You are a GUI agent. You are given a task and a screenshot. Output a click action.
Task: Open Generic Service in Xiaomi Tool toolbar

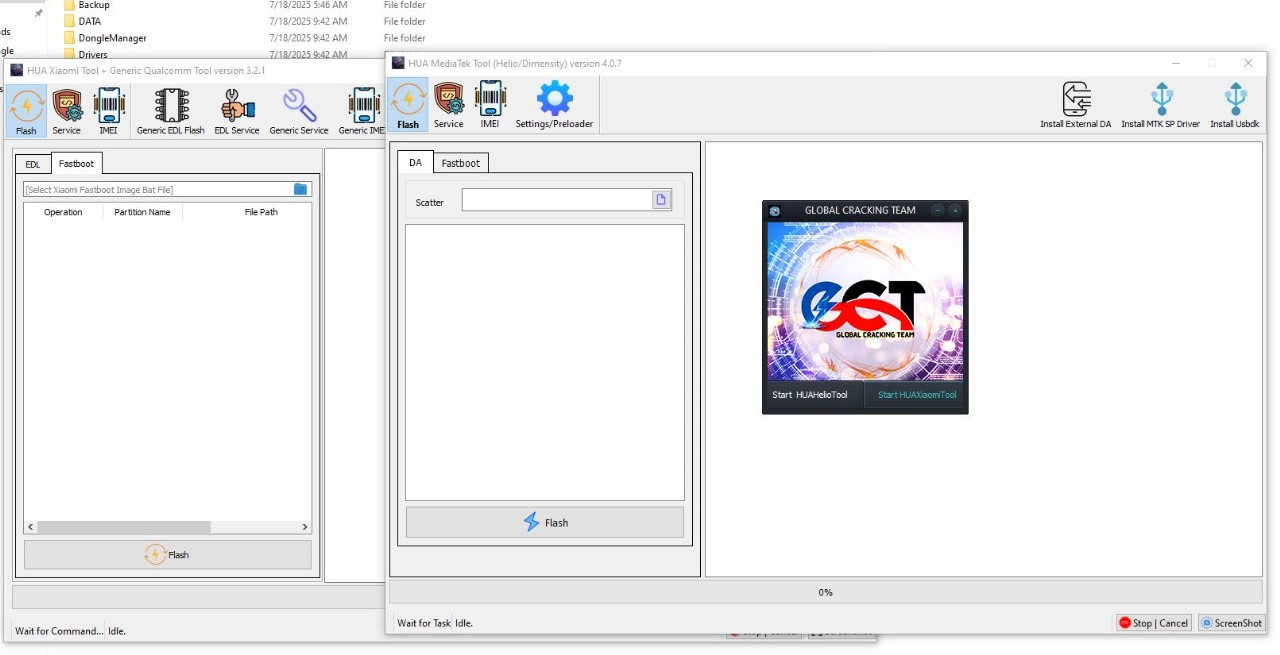(299, 111)
